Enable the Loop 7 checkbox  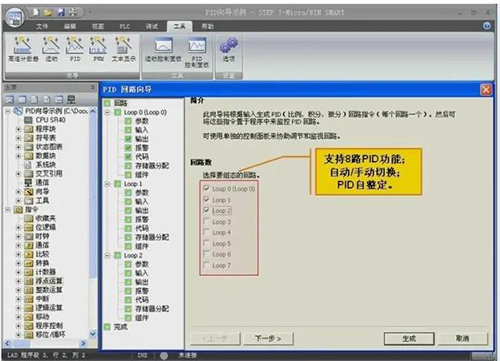click(x=207, y=265)
